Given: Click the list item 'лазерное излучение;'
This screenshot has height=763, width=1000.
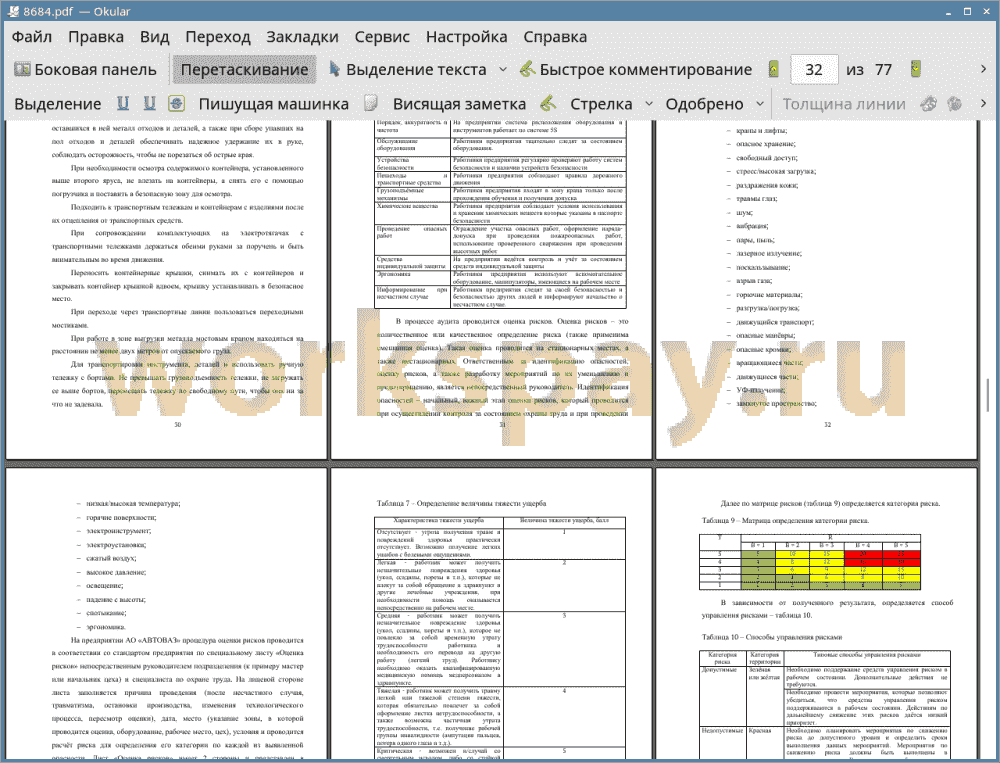Looking at the screenshot, I should tap(769, 253).
